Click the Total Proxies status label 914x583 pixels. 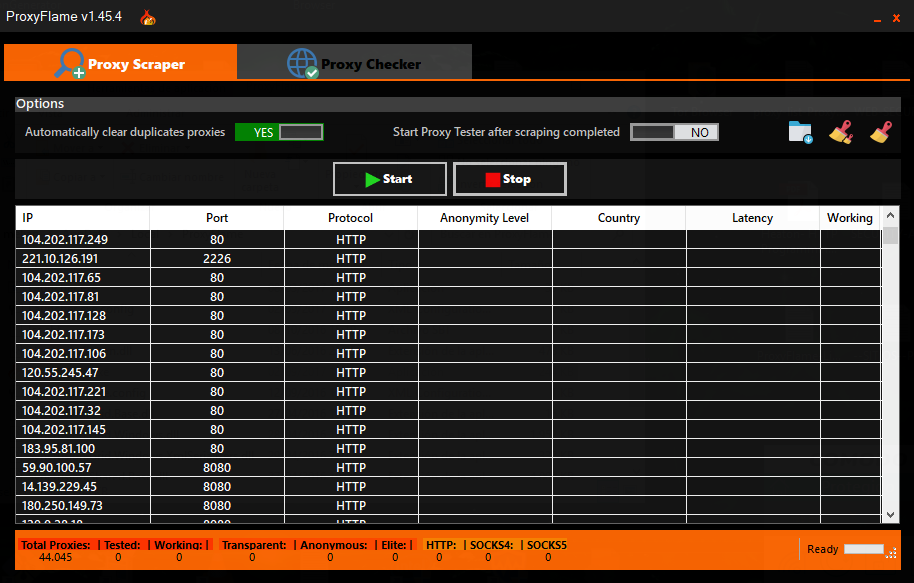pos(56,545)
